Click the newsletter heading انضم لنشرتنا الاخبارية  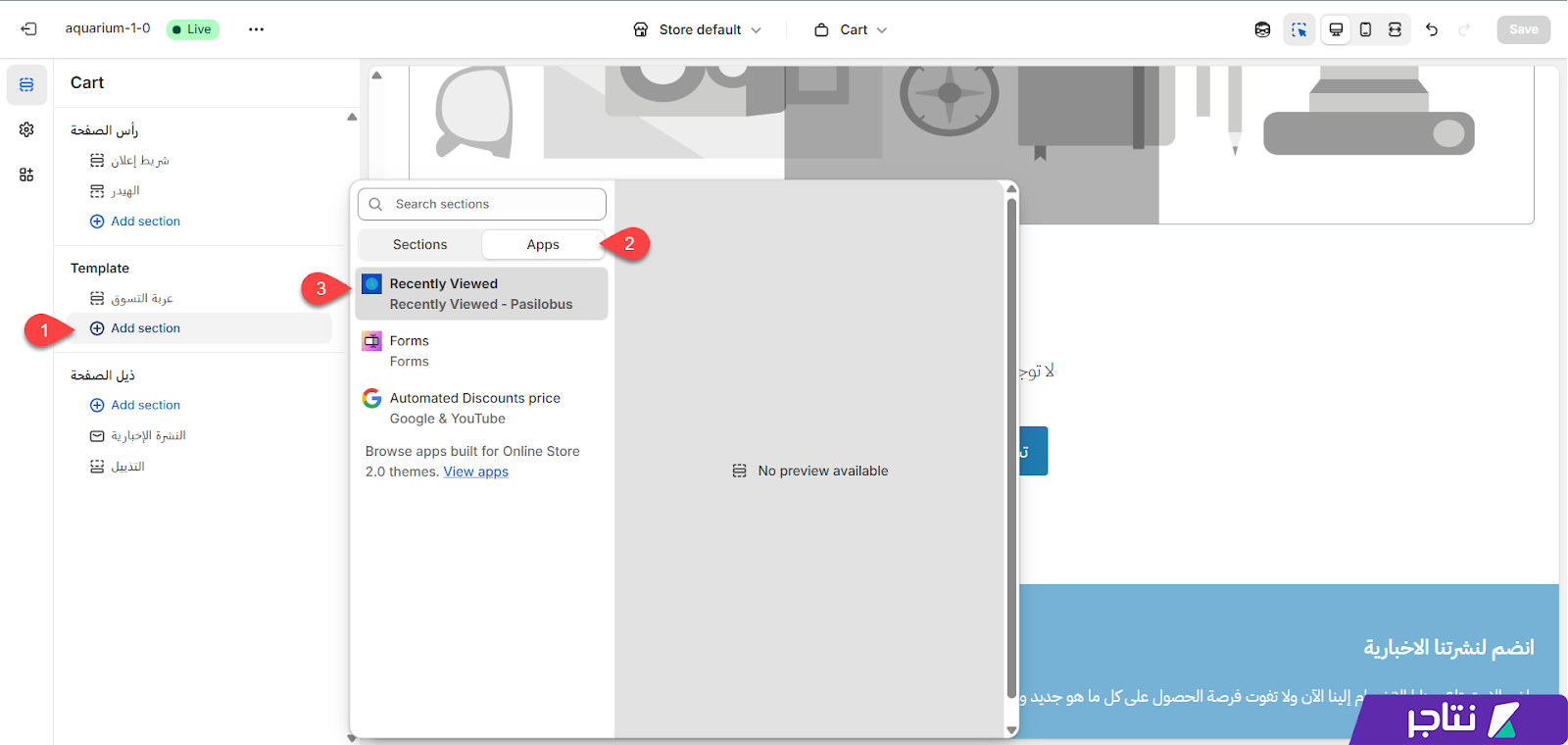[x=1448, y=647]
